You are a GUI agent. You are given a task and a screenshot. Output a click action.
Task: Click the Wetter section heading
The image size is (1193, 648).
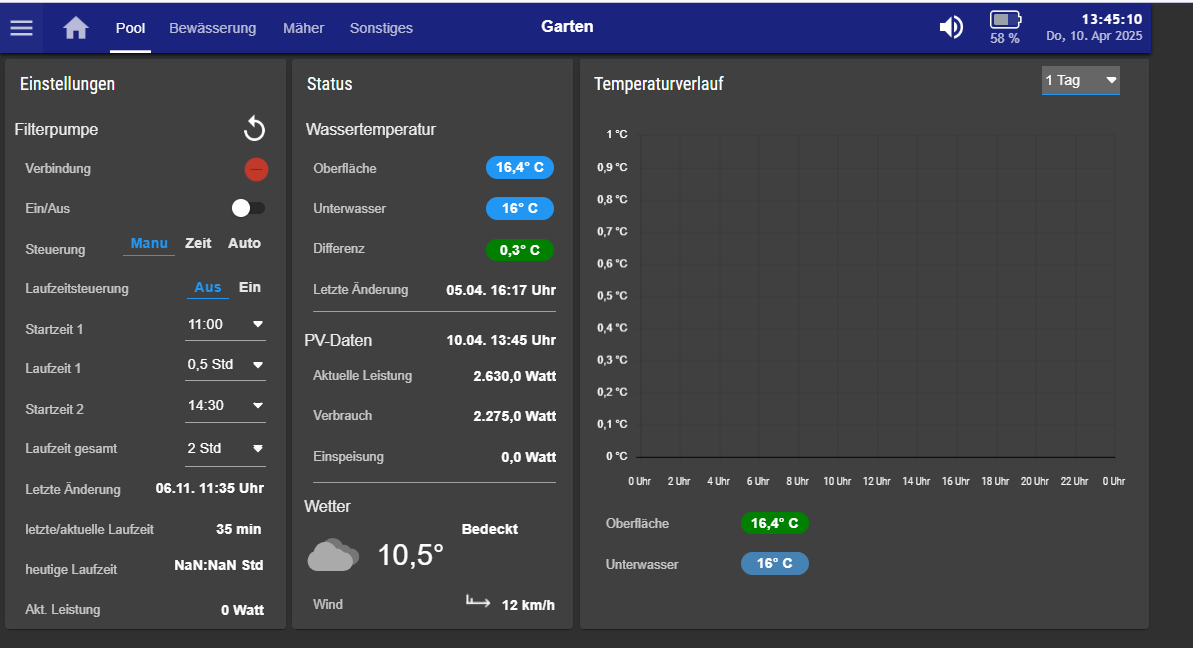(327, 507)
